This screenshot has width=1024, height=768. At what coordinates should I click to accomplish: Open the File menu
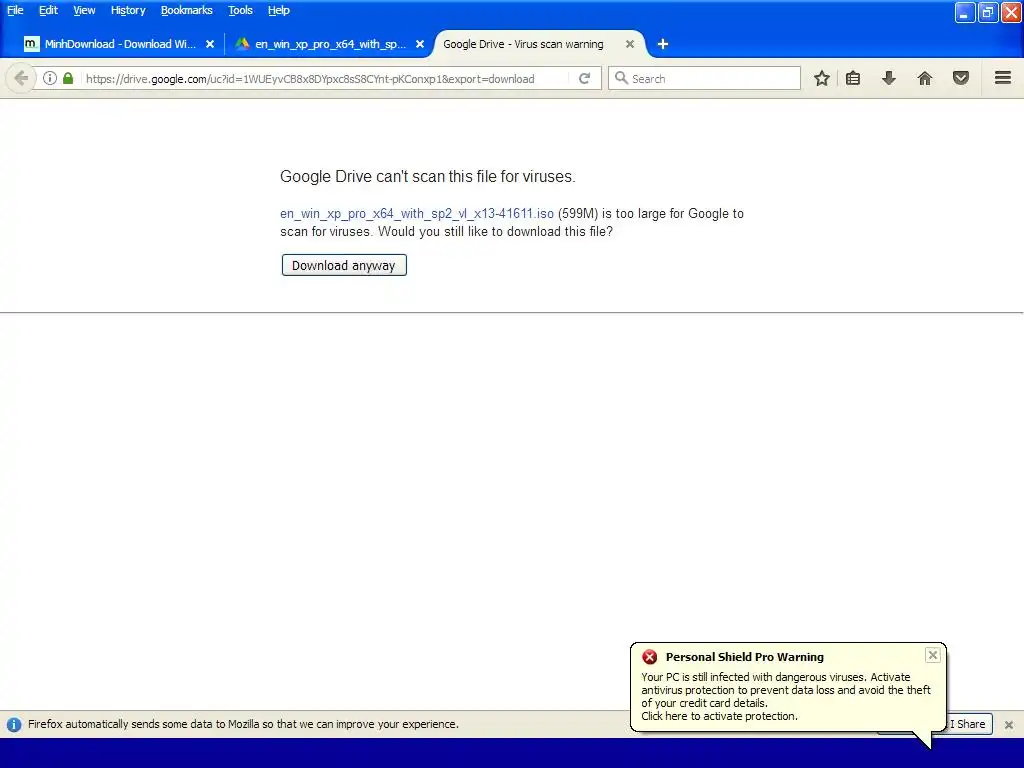coord(15,10)
